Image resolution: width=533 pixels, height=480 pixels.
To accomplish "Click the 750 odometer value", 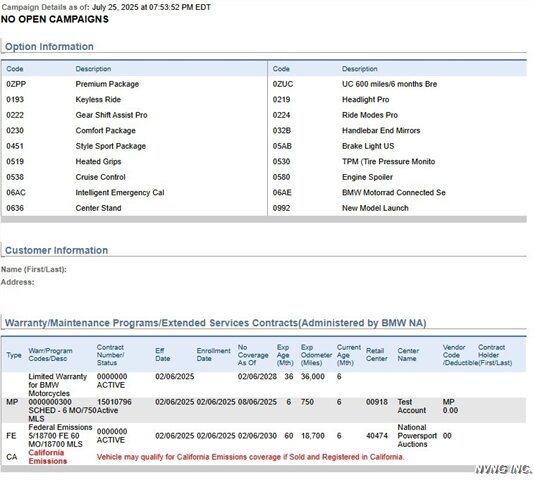I will point(307,402).
